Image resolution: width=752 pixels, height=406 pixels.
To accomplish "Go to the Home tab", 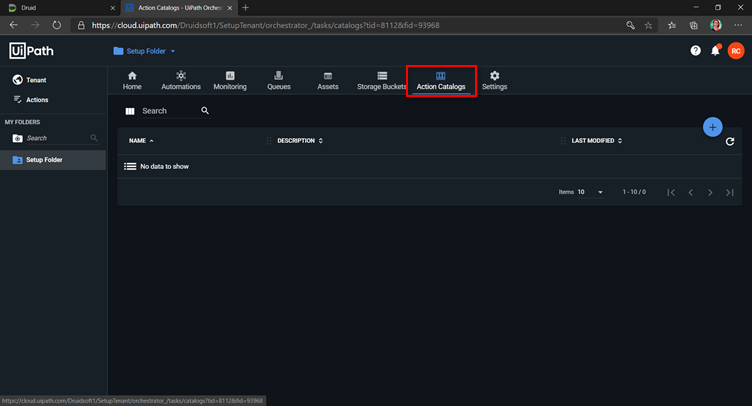I will point(132,81).
